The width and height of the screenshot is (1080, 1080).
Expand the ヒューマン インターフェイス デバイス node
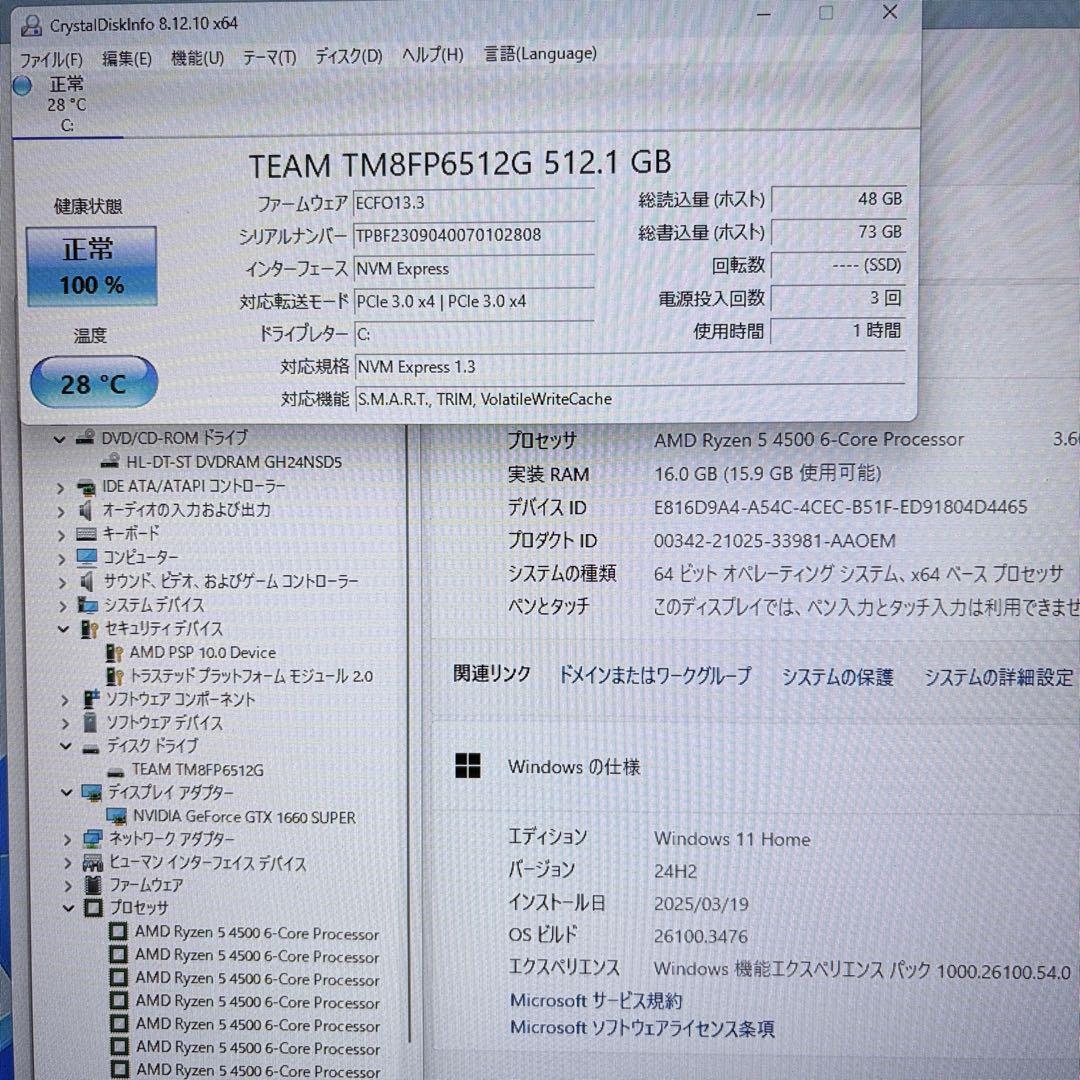coord(68,863)
